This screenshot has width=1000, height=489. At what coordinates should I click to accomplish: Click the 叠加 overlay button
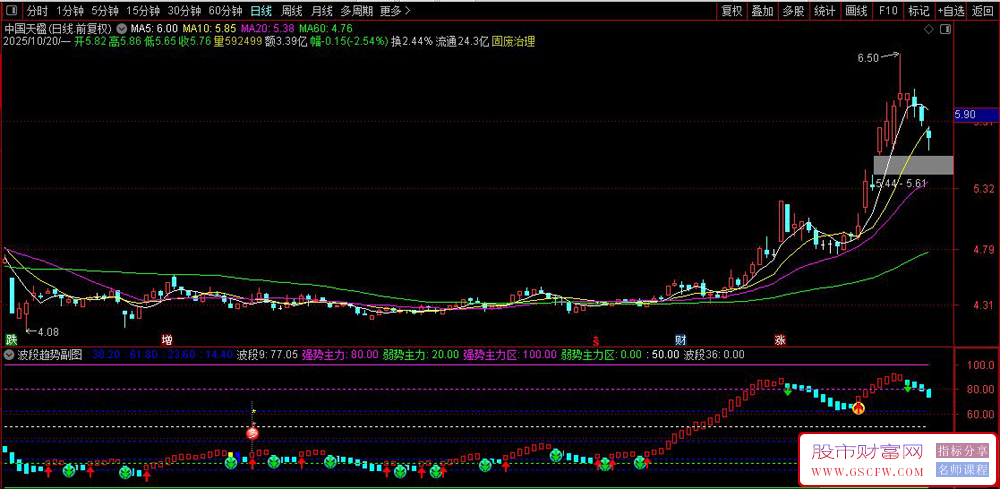(x=762, y=11)
